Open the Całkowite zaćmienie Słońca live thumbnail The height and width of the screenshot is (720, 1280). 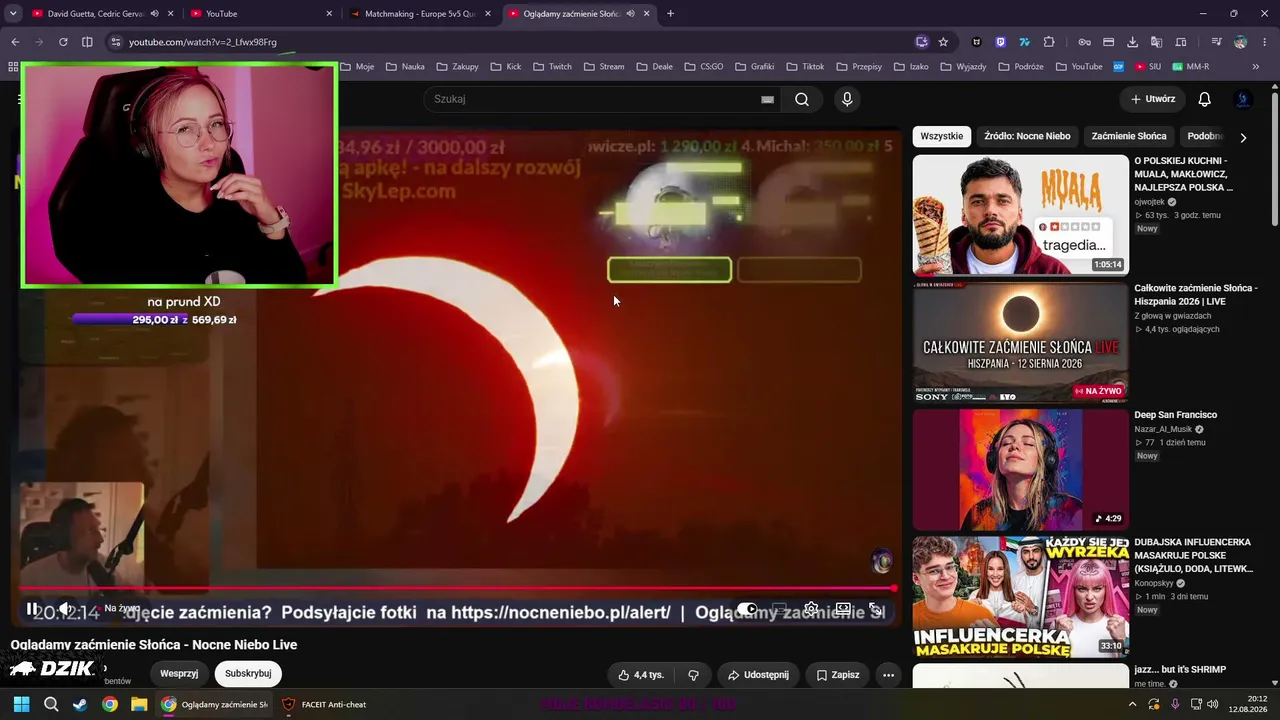point(1020,342)
